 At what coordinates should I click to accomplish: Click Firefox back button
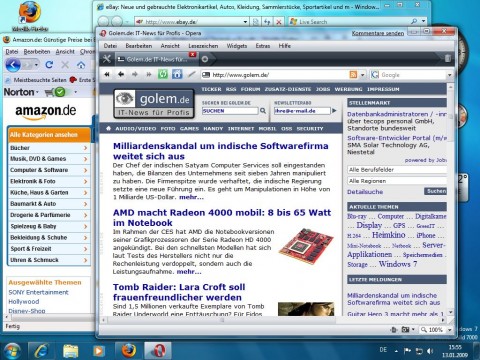(x=13, y=65)
